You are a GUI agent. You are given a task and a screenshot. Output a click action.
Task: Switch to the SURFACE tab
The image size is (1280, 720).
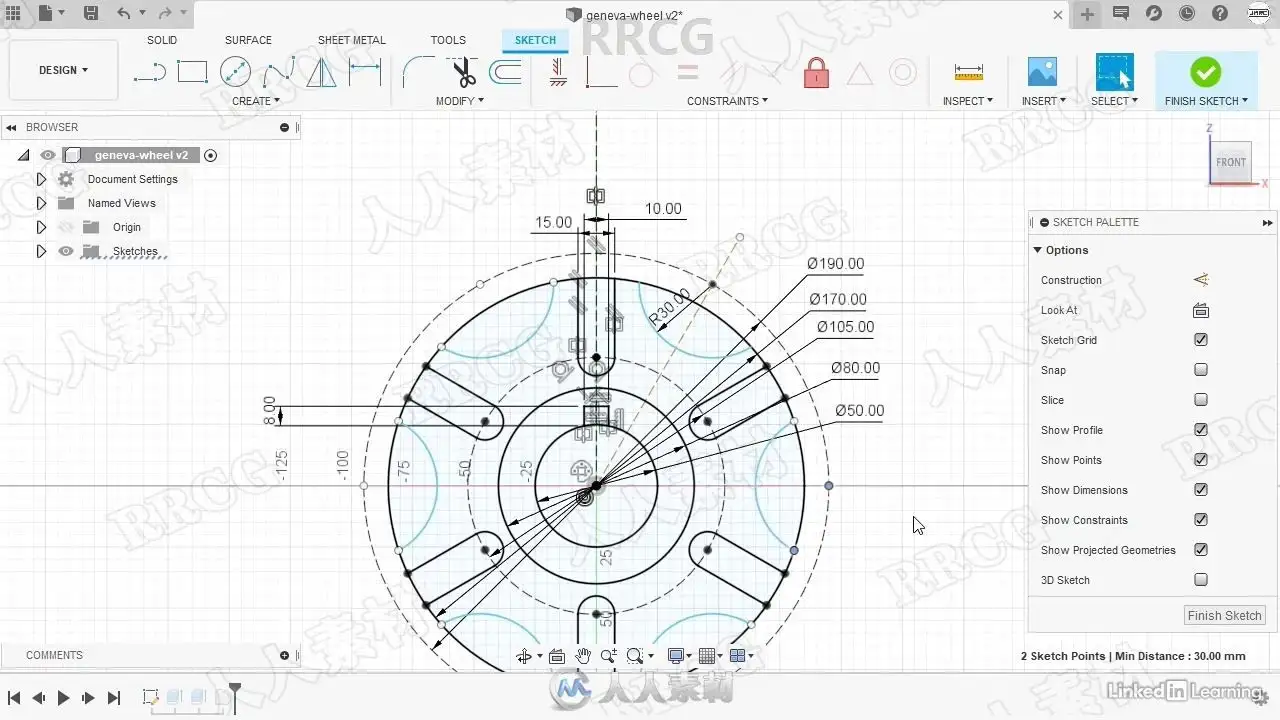pos(248,40)
